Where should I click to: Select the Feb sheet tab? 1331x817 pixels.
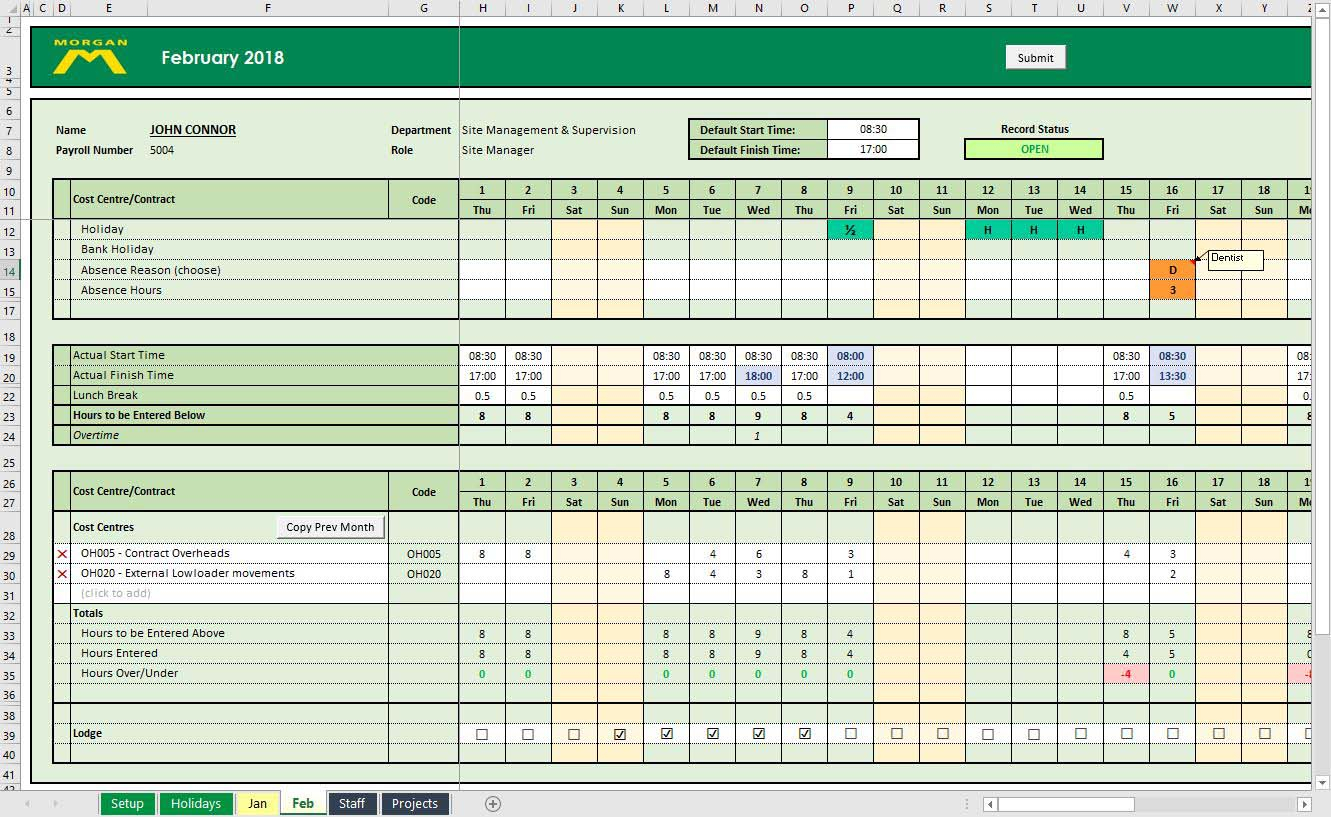[303, 804]
